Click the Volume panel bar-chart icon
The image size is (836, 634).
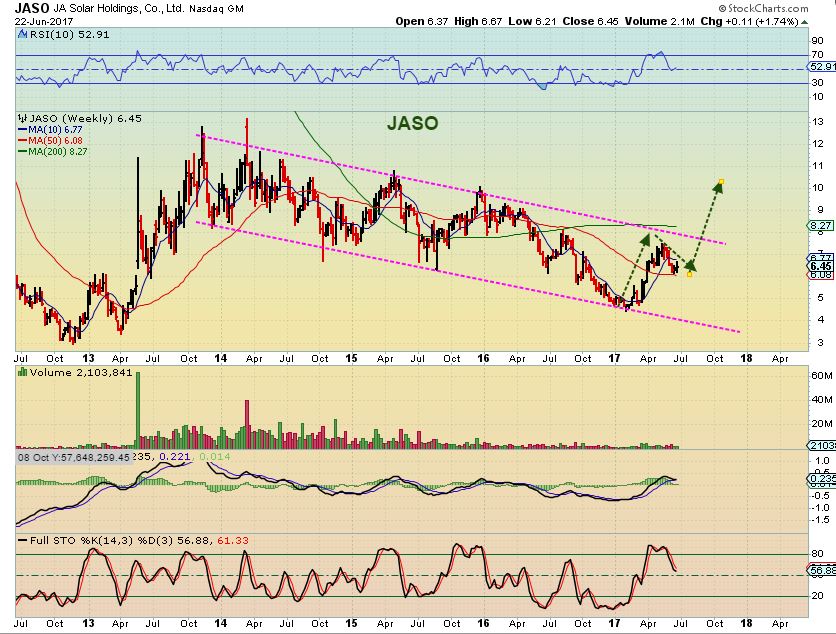23,372
